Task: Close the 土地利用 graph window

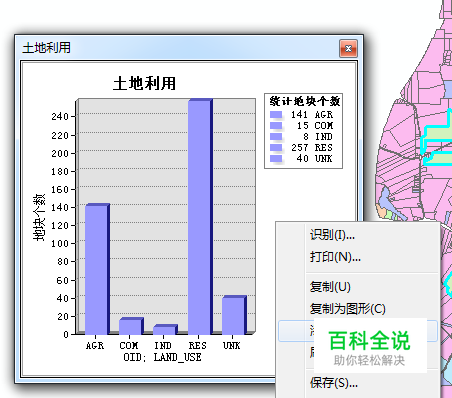Action: click(348, 49)
